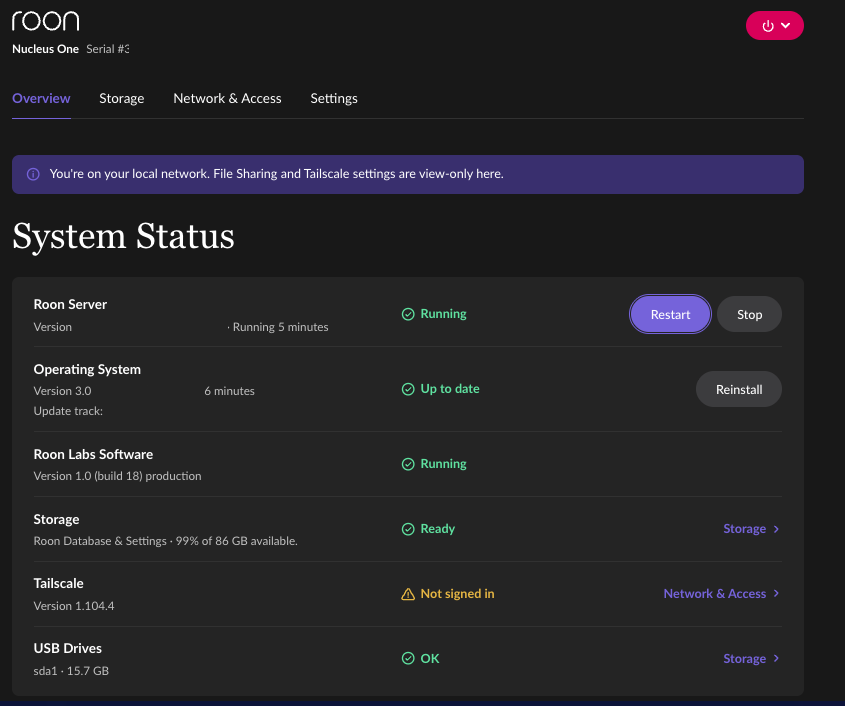Reinstall the Operating System

coord(738,389)
